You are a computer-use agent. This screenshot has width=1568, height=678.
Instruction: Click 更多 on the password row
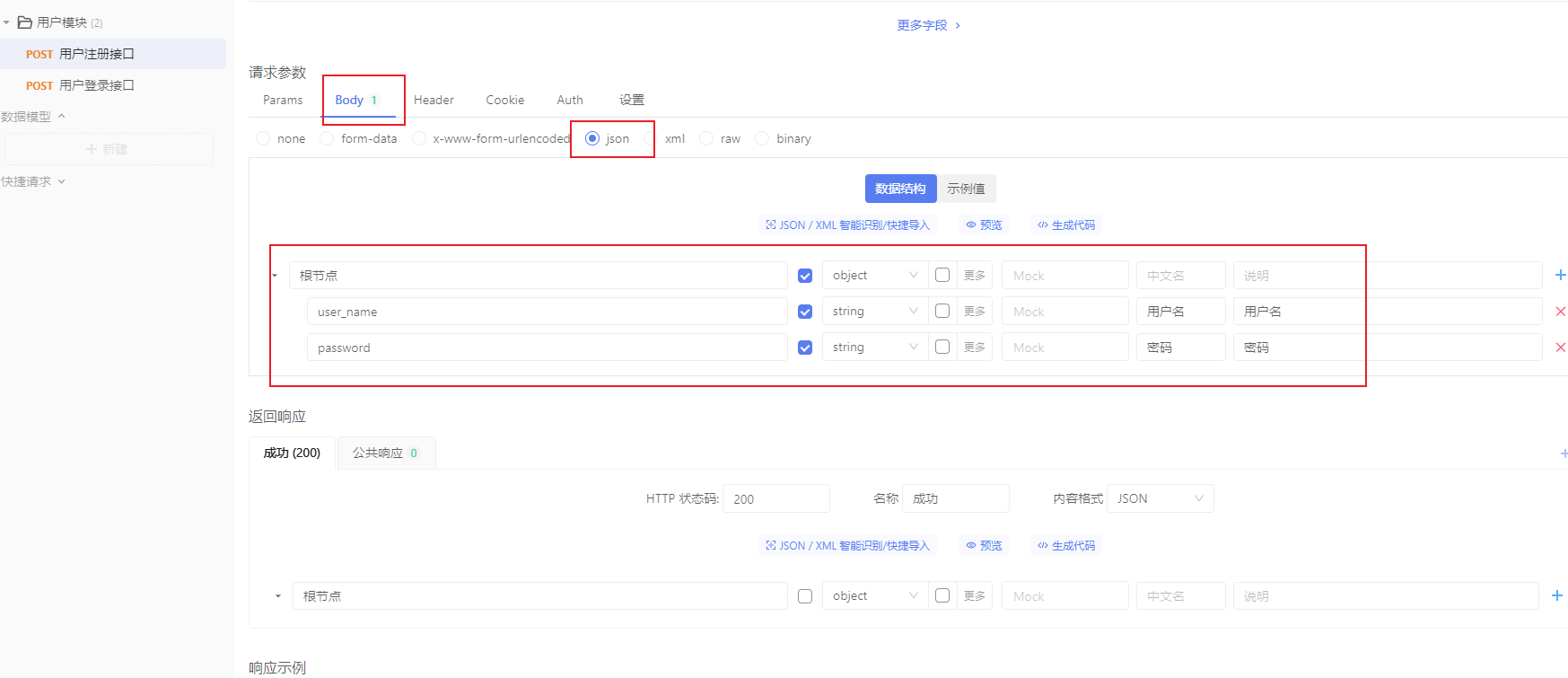(975, 347)
